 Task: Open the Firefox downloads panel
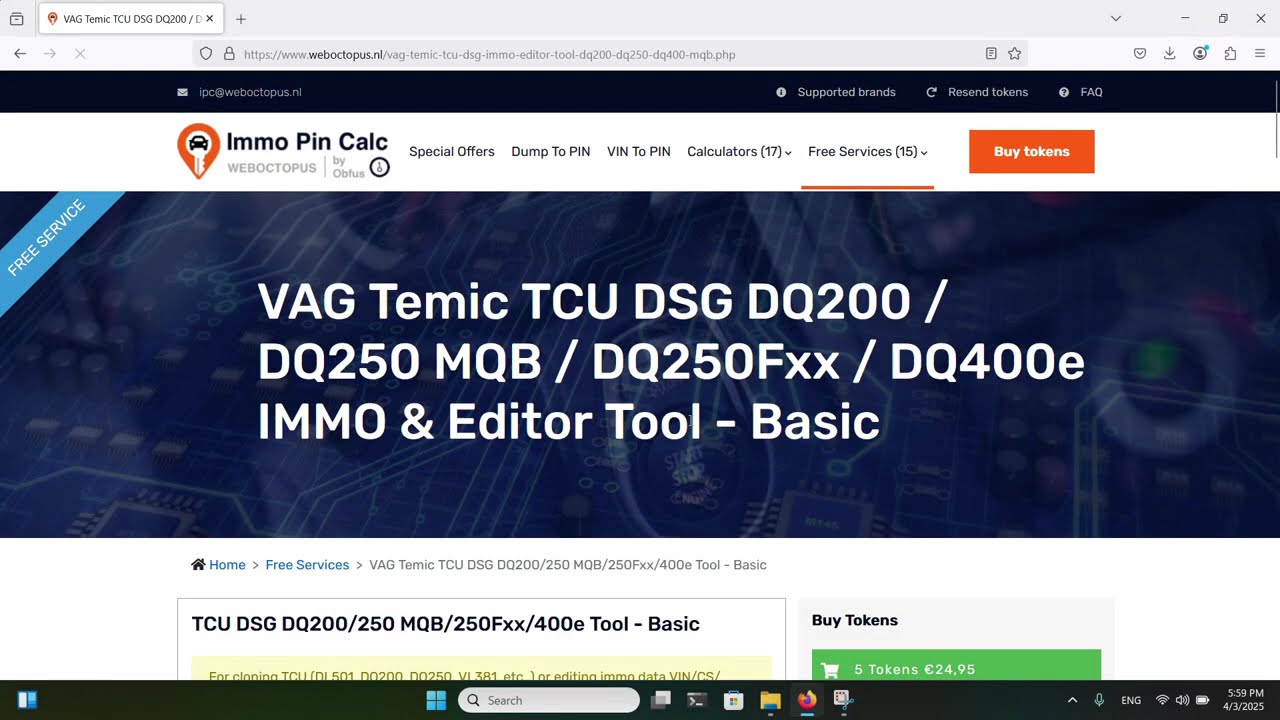(x=1169, y=54)
